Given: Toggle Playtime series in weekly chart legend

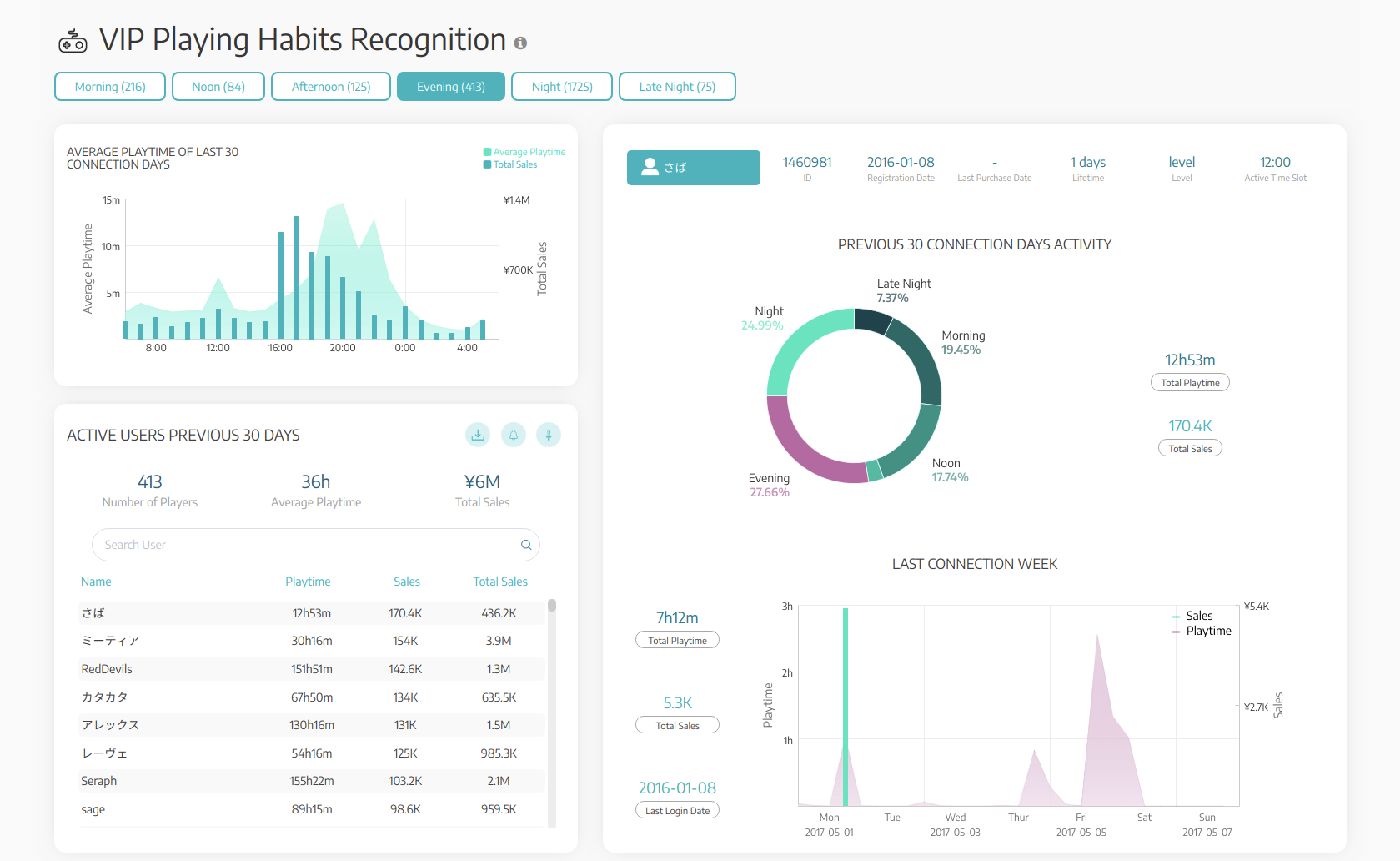Looking at the screenshot, I should [1202, 631].
